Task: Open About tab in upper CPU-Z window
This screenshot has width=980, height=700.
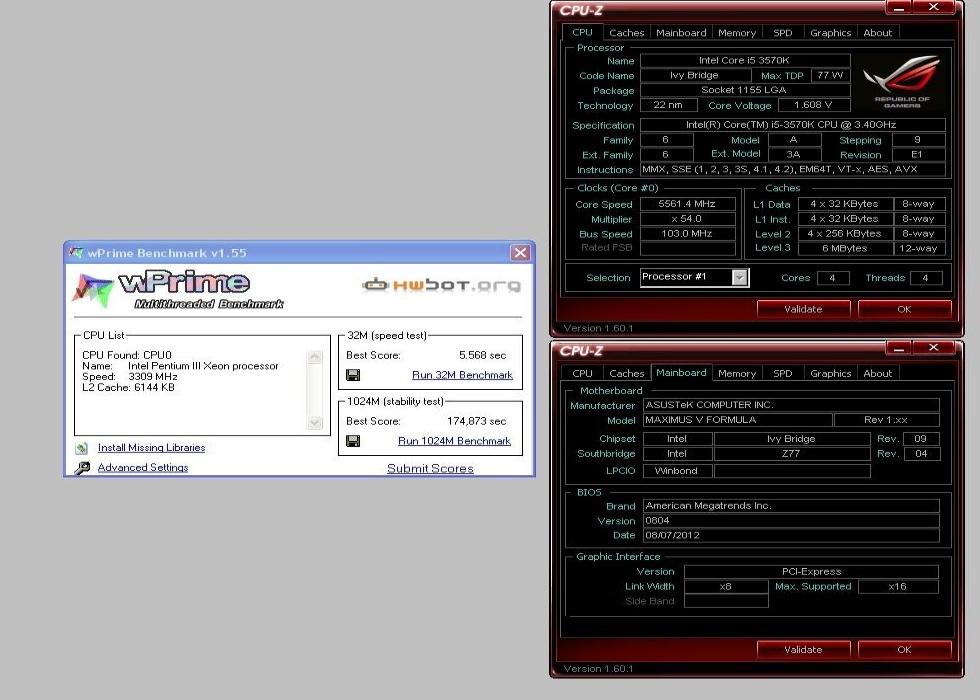Action: tap(878, 32)
